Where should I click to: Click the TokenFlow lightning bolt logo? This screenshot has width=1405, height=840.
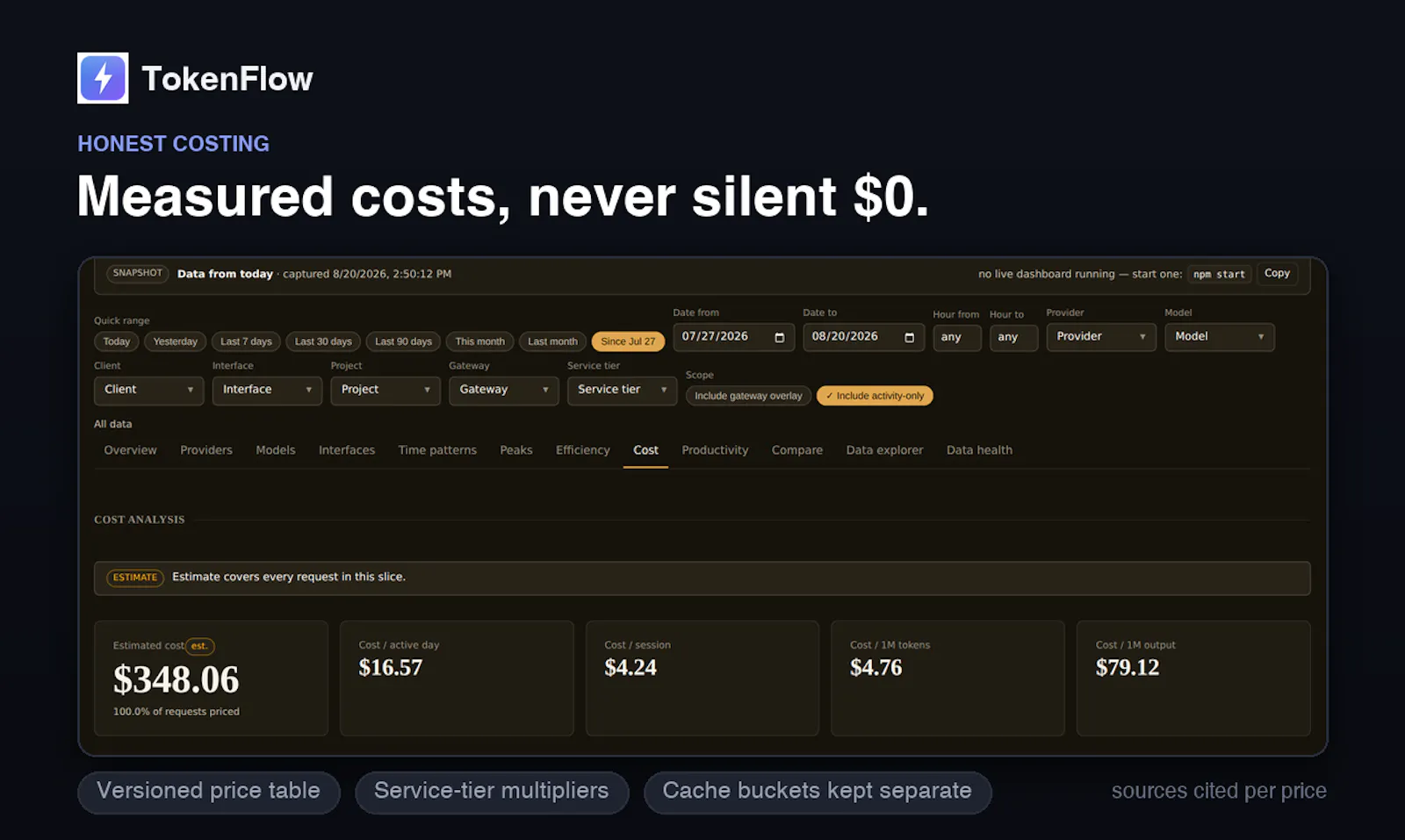point(103,78)
